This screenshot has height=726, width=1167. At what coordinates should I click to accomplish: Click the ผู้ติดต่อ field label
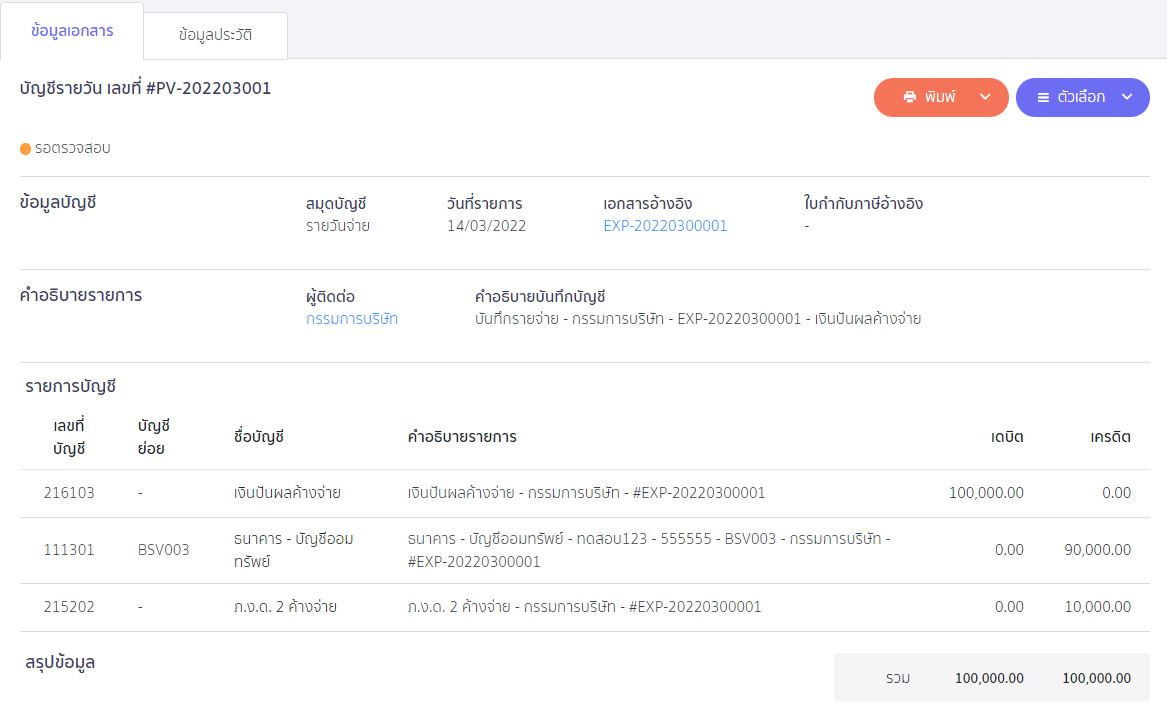pyautogui.click(x=330, y=296)
